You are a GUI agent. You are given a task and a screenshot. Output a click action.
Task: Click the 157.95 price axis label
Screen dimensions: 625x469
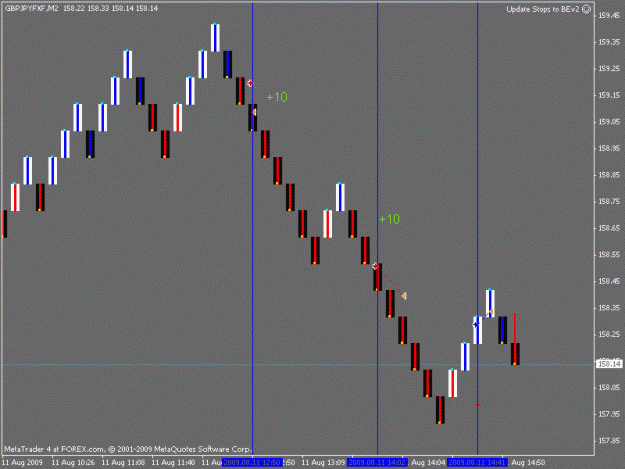[x=609, y=414]
